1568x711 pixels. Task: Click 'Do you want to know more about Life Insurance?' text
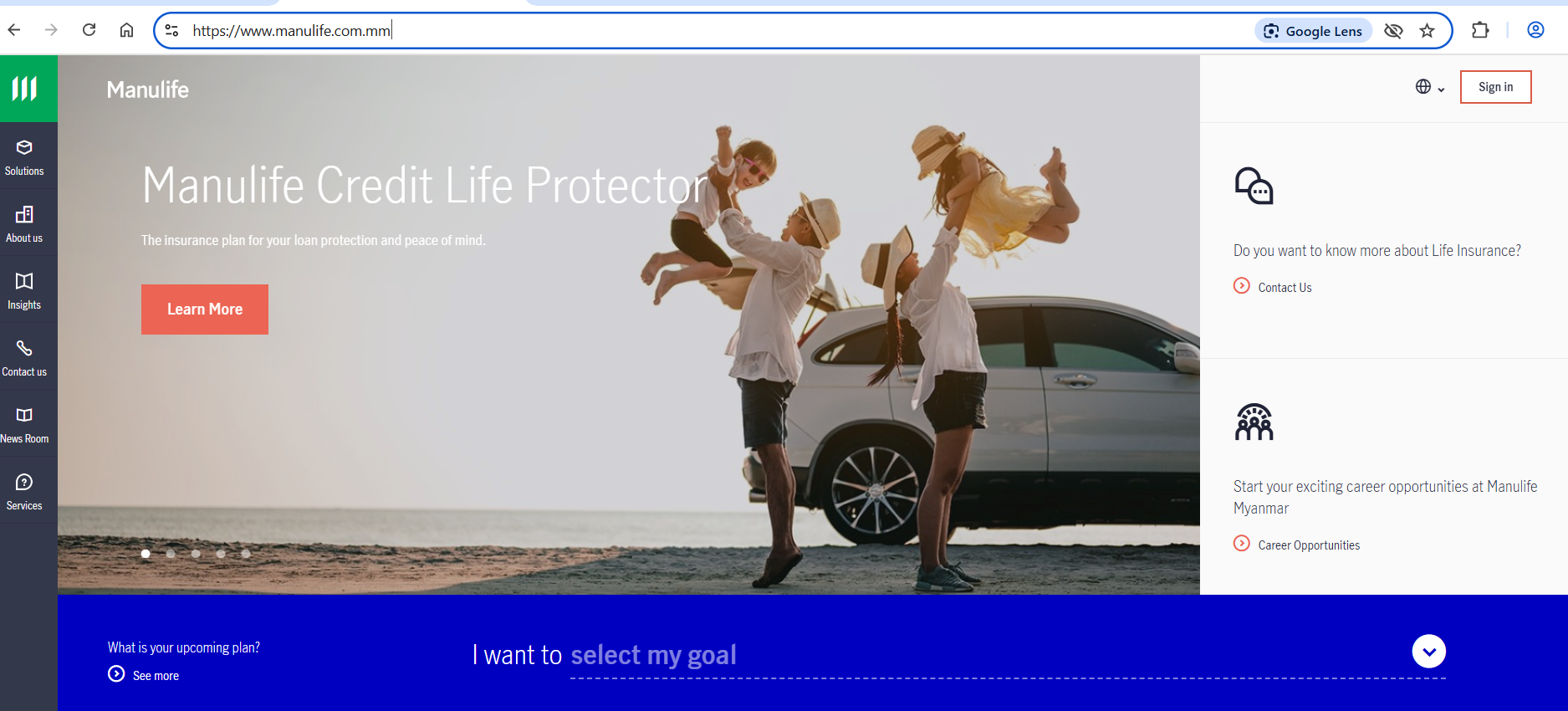1377,251
